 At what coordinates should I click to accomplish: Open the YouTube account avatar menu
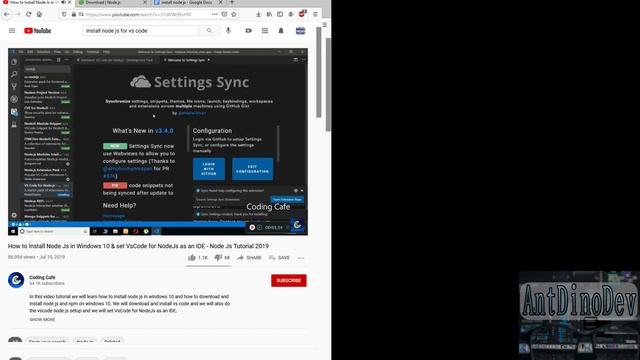pyautogui.click(x=300, y=31)
